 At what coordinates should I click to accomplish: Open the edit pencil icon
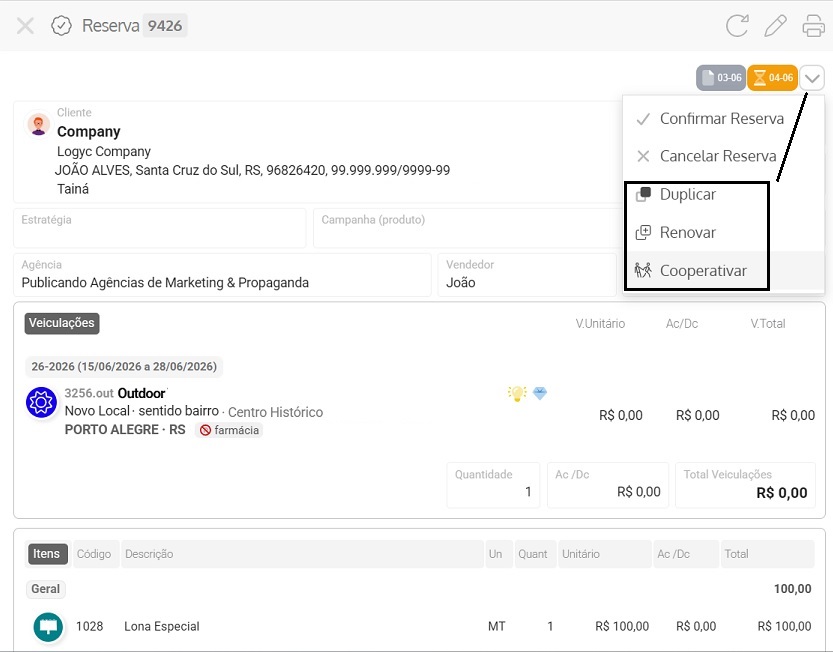[775, 26]
